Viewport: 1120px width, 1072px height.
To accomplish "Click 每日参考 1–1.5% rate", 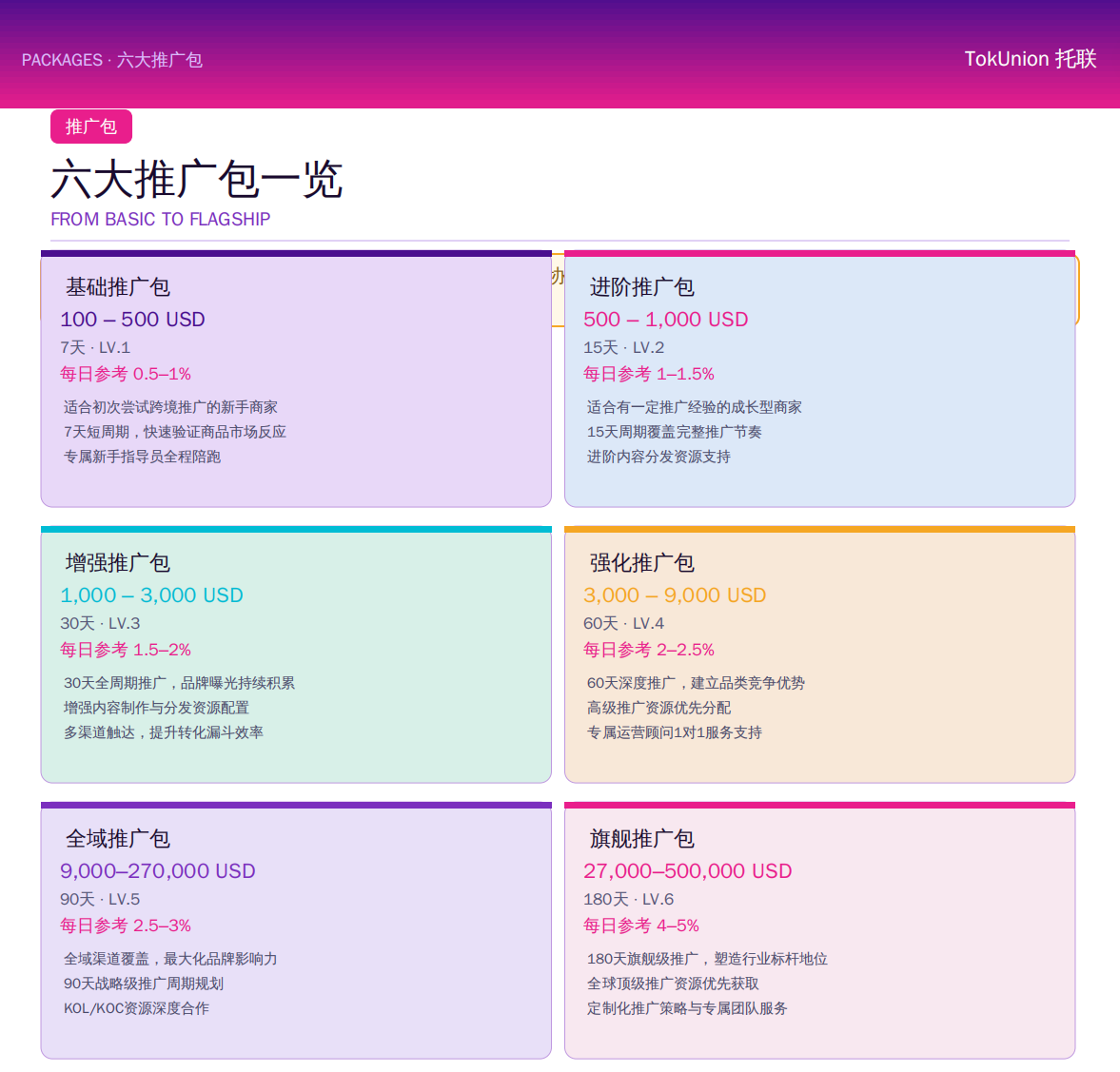I will [x=649, y=374].
